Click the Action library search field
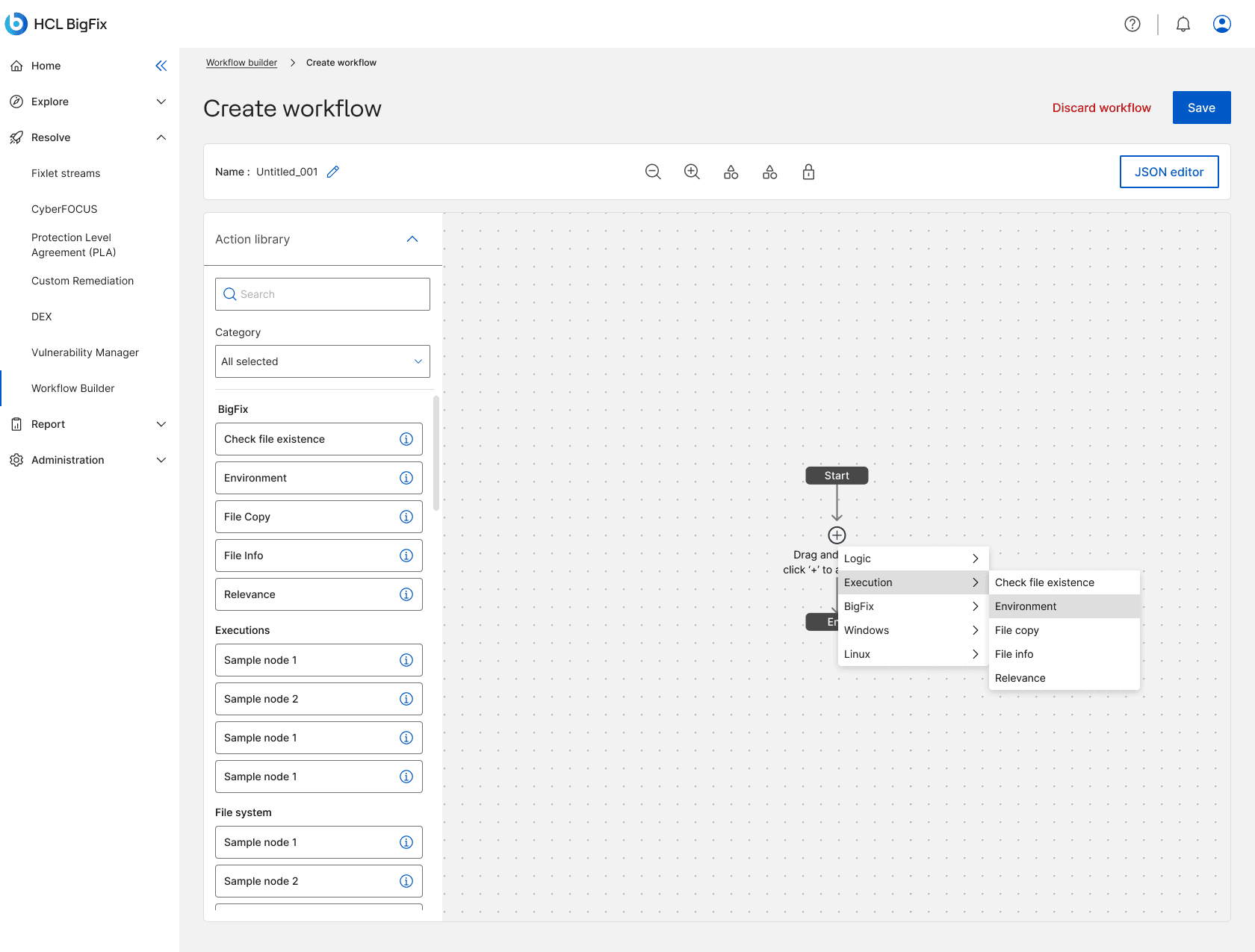This screenshot has height=952, width=1255. coord(323,294)
